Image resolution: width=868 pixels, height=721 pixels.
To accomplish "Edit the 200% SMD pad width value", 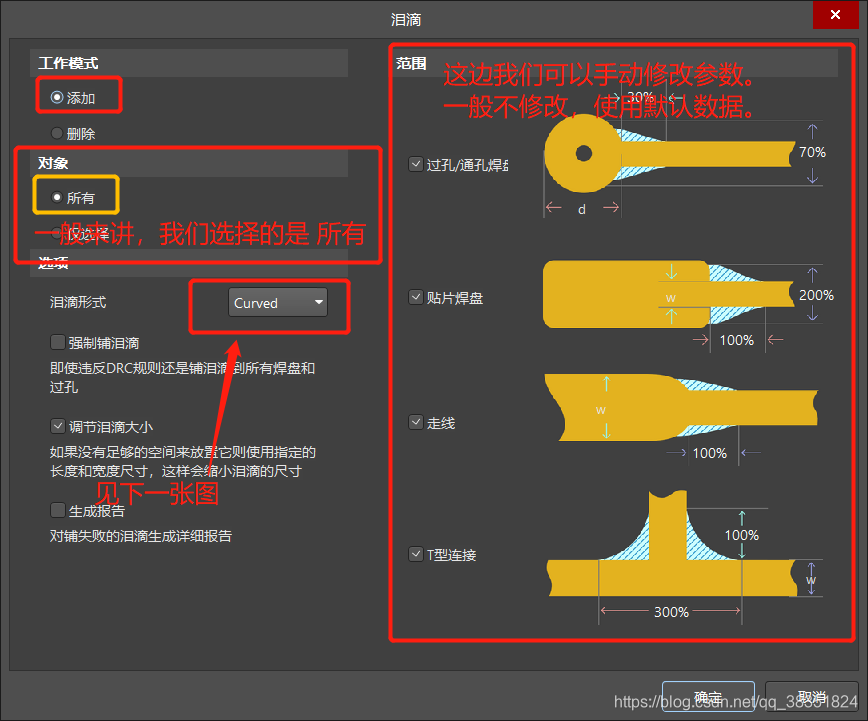I will tap(816, 295).
